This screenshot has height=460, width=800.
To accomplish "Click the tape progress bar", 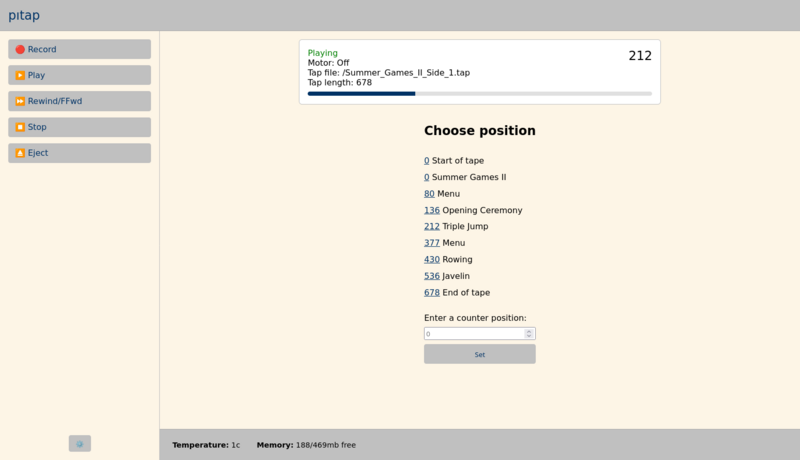I will pyautogui.click(x=480, y=94).
